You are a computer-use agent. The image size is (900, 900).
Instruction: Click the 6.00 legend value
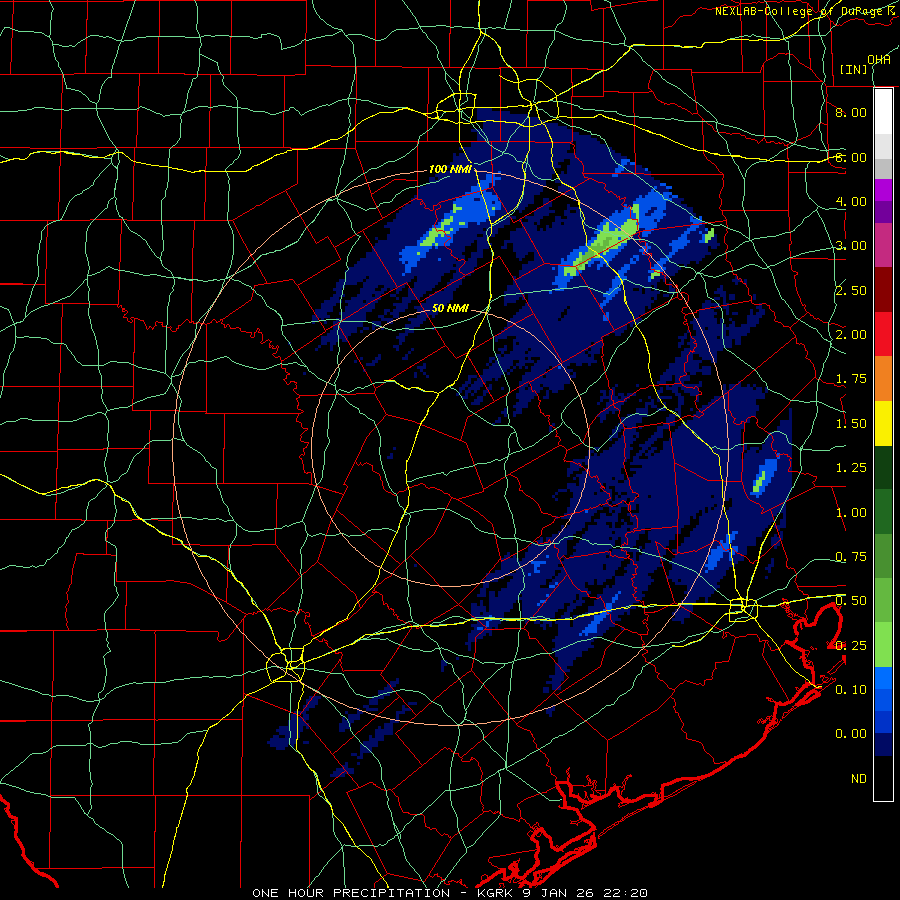click(x=851, y=157)
